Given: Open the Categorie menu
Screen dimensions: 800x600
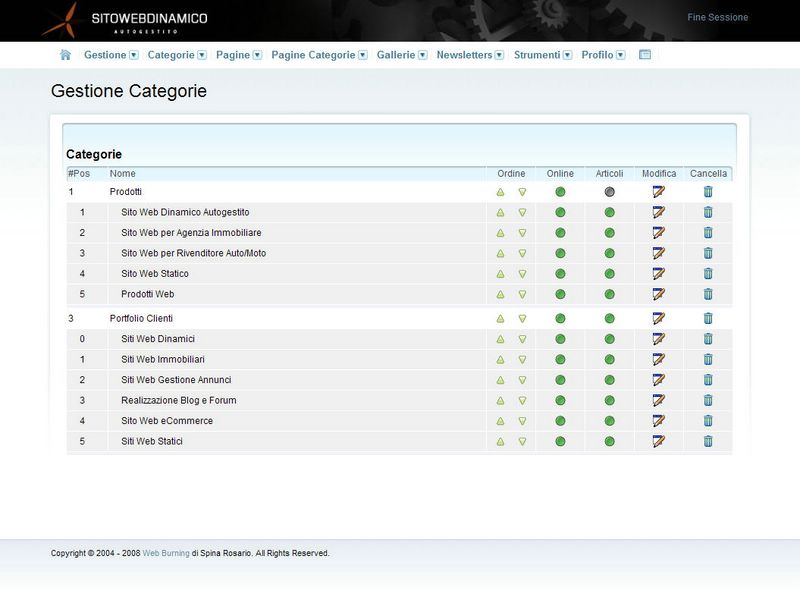Looking at the screenshot, I should [x=171, y=55].
